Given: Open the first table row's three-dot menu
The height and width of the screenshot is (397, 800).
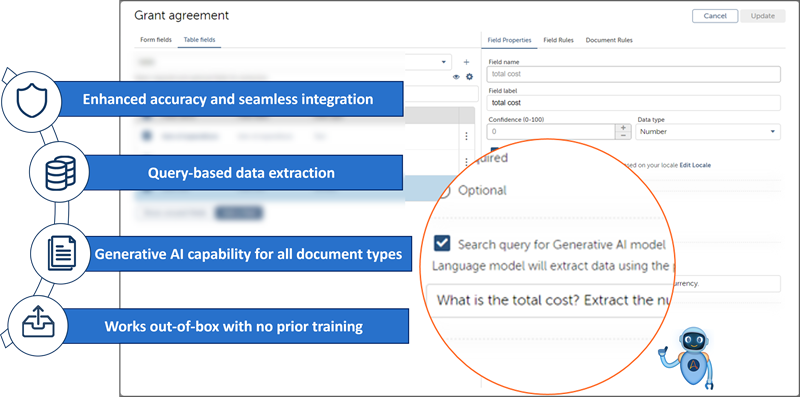Looking at the screenshot, I should point(466,137).
